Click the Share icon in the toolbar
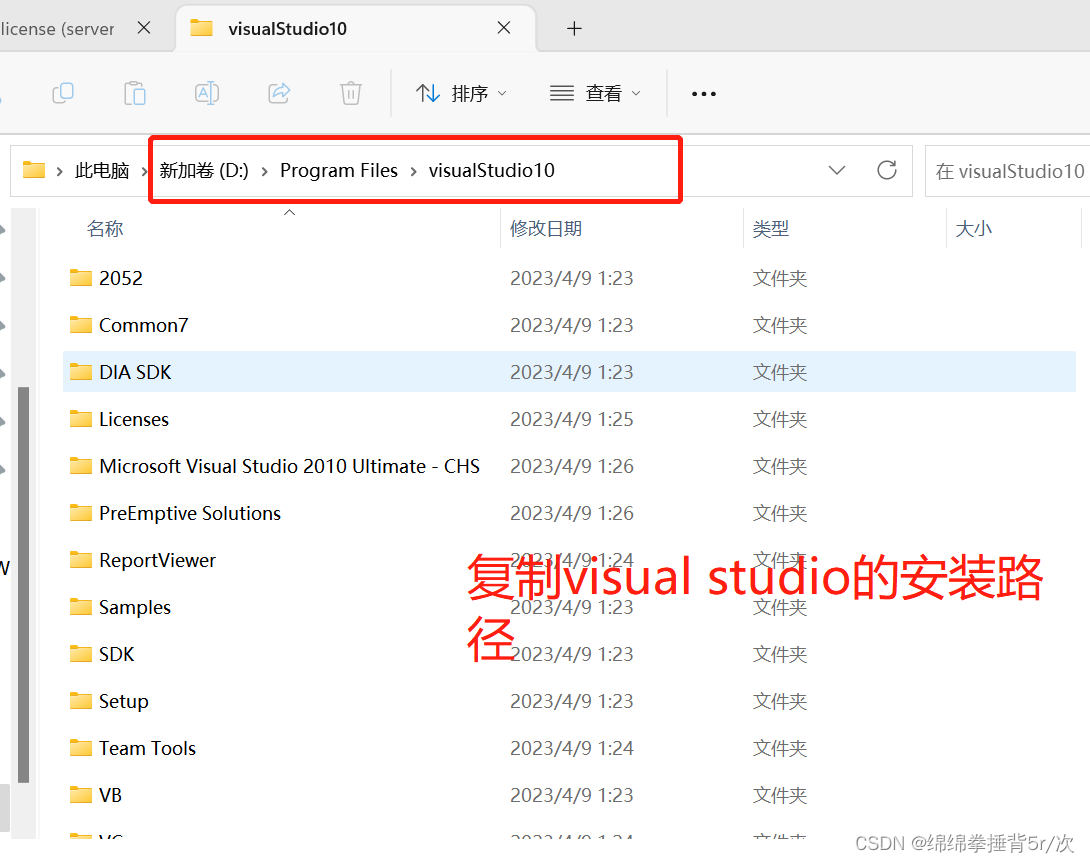Image resolution: width=1090 pixels, height=863 pixels. (x=278, y=93)
